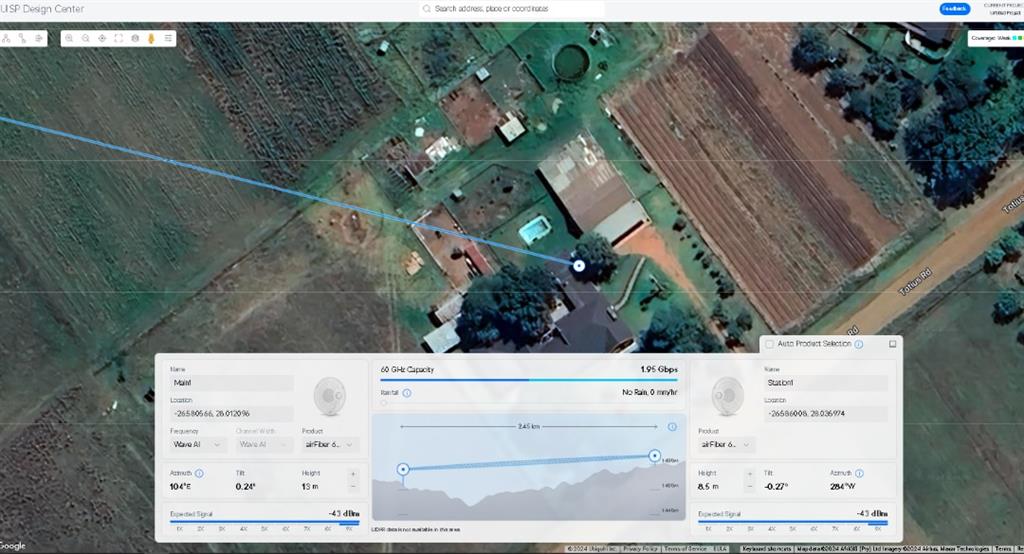Open the Frequency dropdown showing Wave AI
The height and width of the screenshot is (554, 1024).
pyautogui.click(x=198, y=444)
